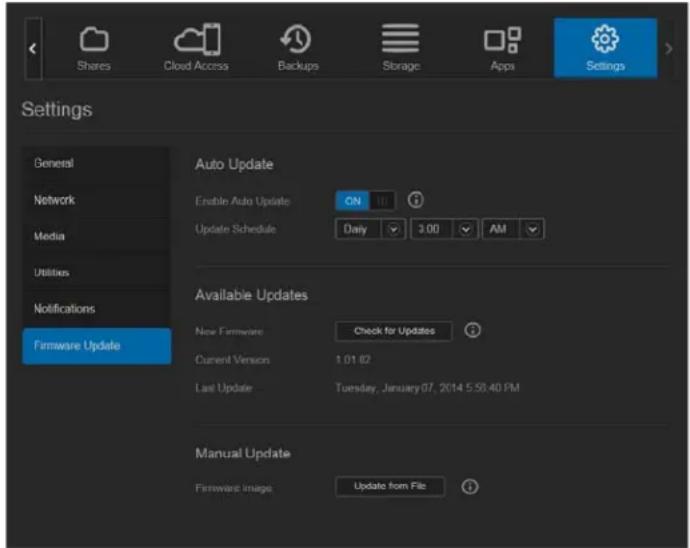690x548 pixels.
Task: Click the Auto Update section heading
Action: [x=234, y=164]
